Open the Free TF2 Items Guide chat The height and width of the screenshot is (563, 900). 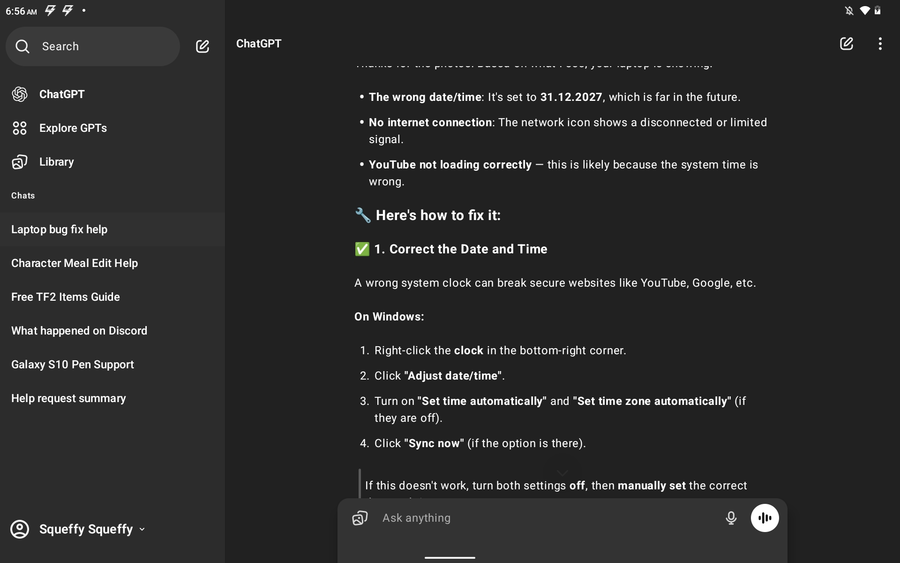[x=112, y=297]
